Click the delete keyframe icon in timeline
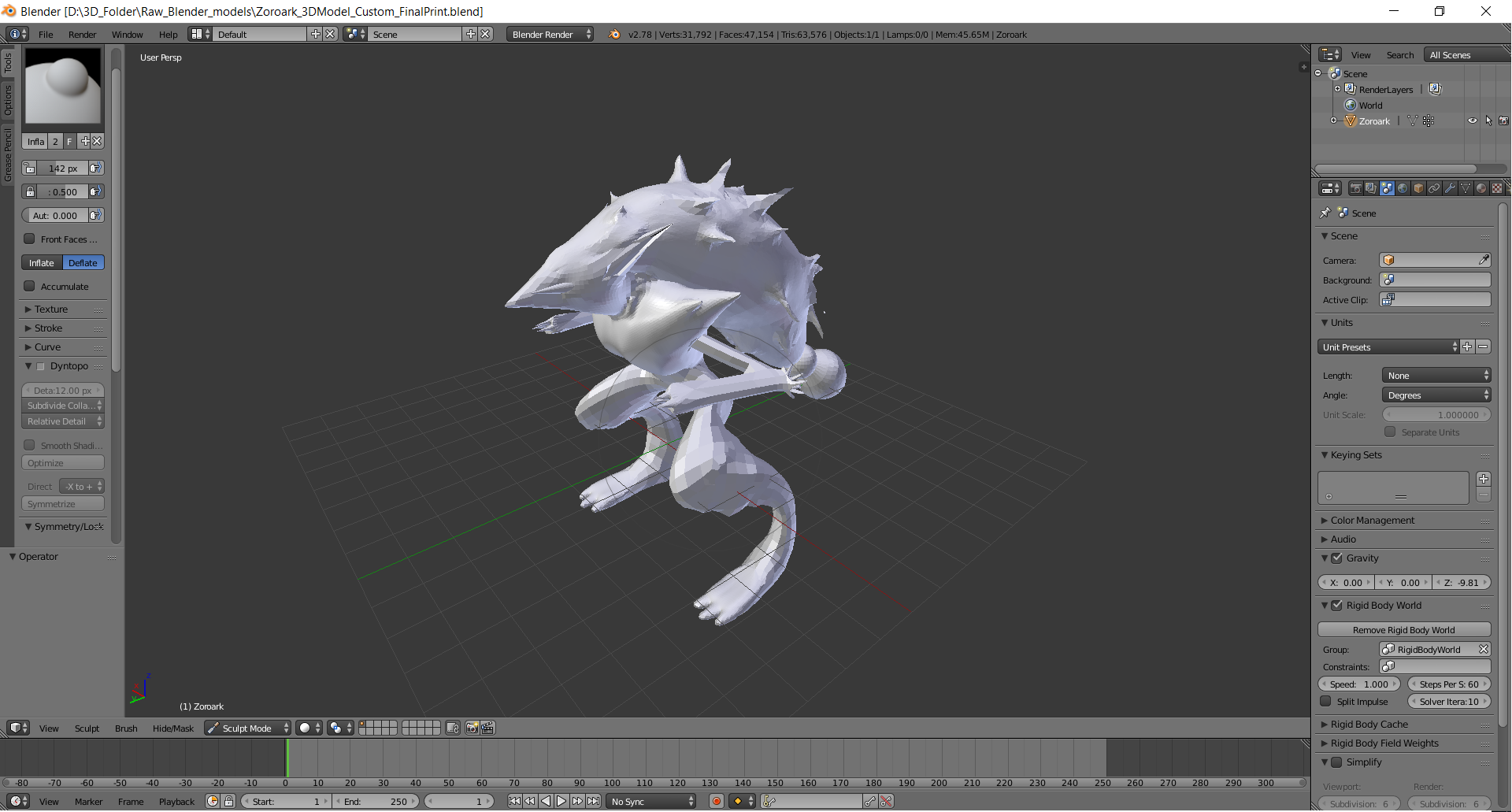Screen dimensions: 1512x812 point(887,801)
